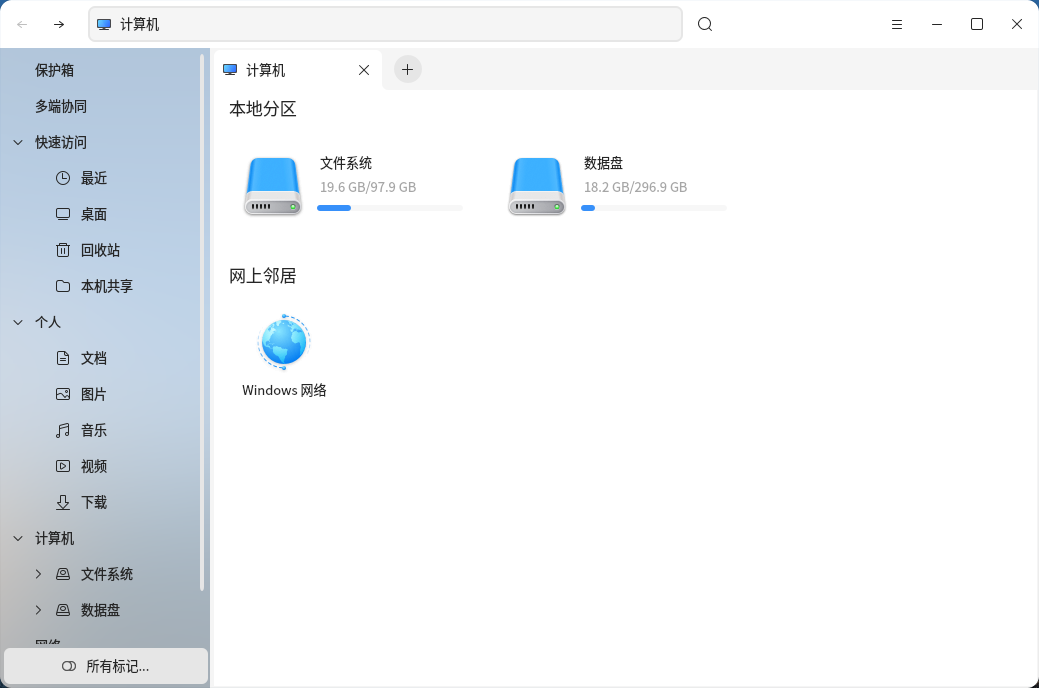Click the video icon for 视频

coord(63,466)
